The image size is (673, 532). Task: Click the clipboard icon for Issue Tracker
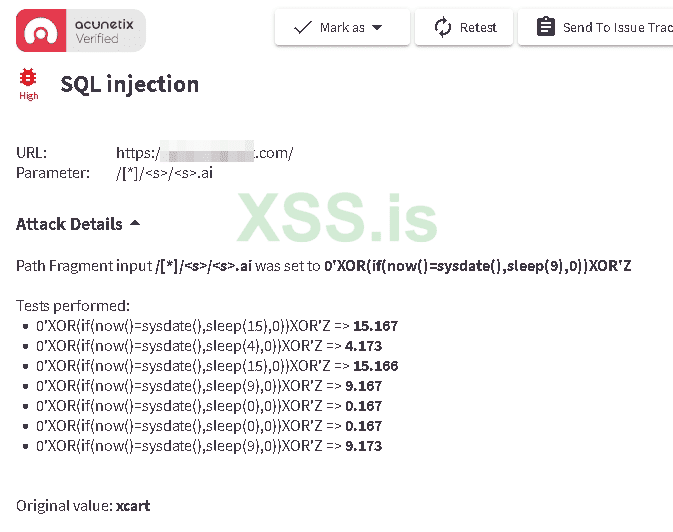545,28
